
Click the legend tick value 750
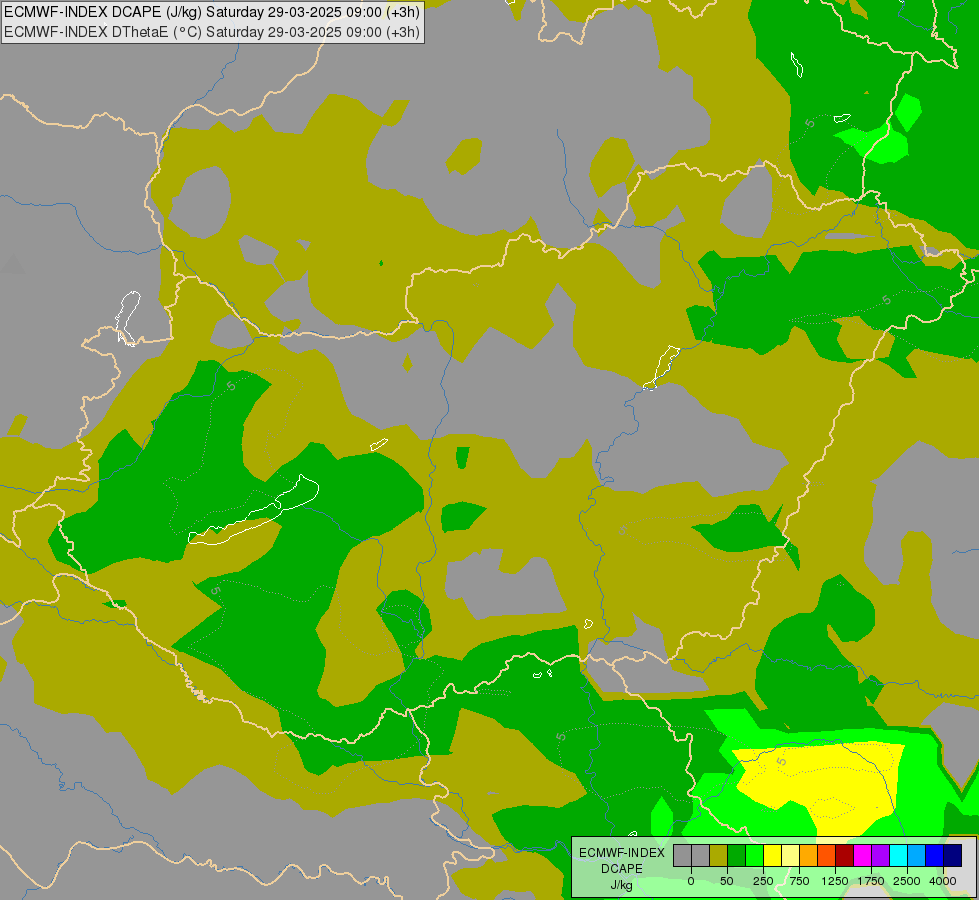click(x=799, y=881)
